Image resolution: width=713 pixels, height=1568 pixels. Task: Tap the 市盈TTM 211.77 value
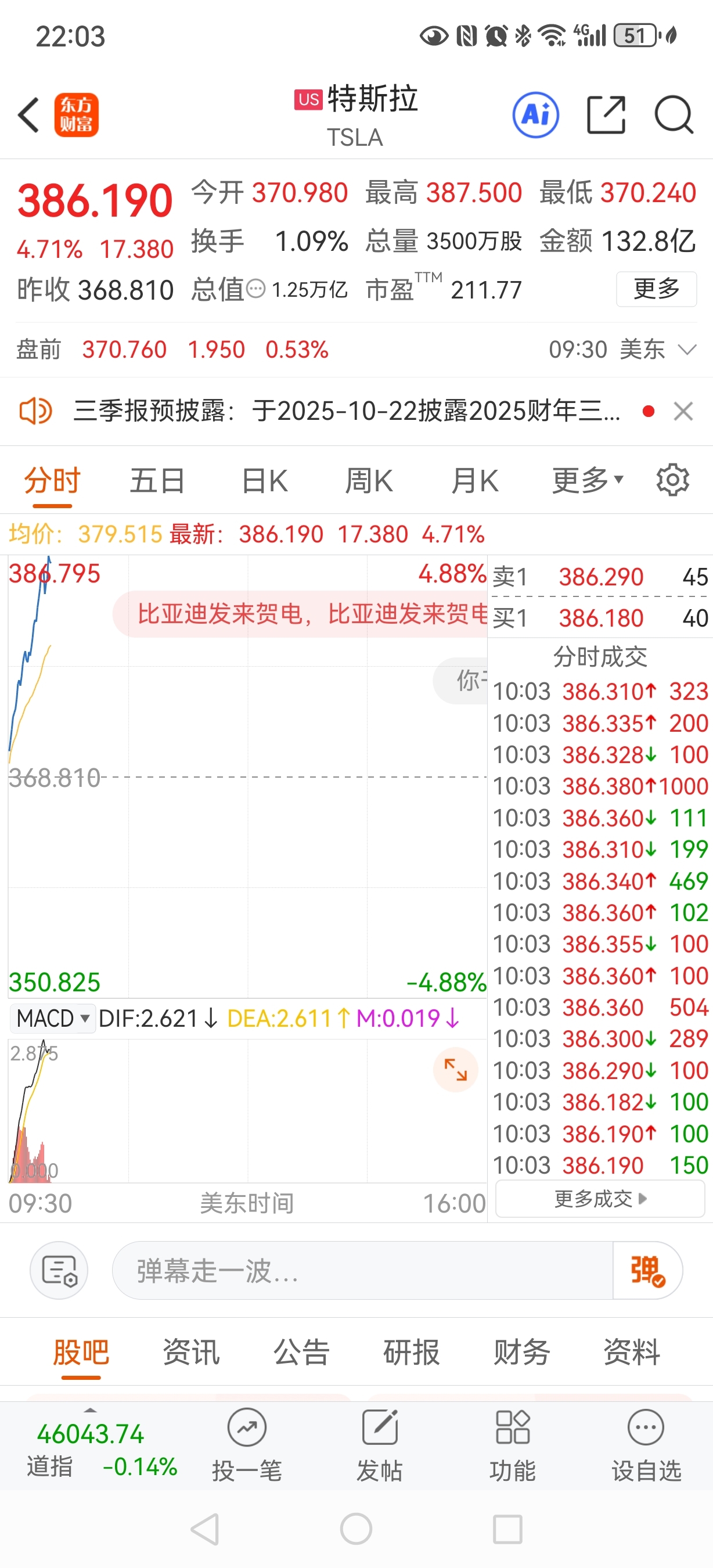pos(444,289)
